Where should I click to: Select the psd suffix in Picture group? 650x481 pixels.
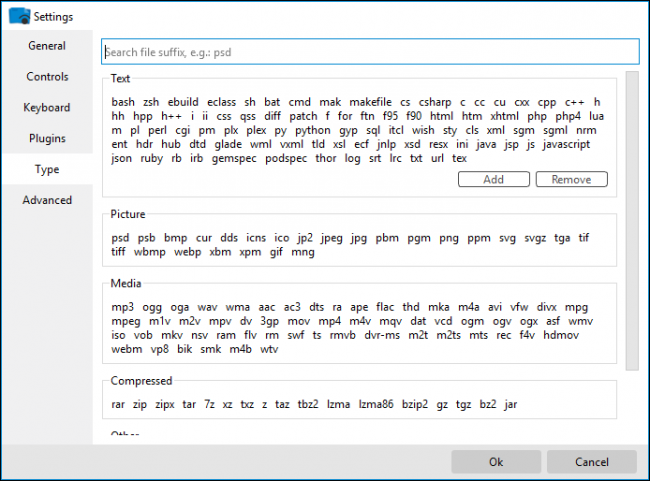click(x=121, y=238)
